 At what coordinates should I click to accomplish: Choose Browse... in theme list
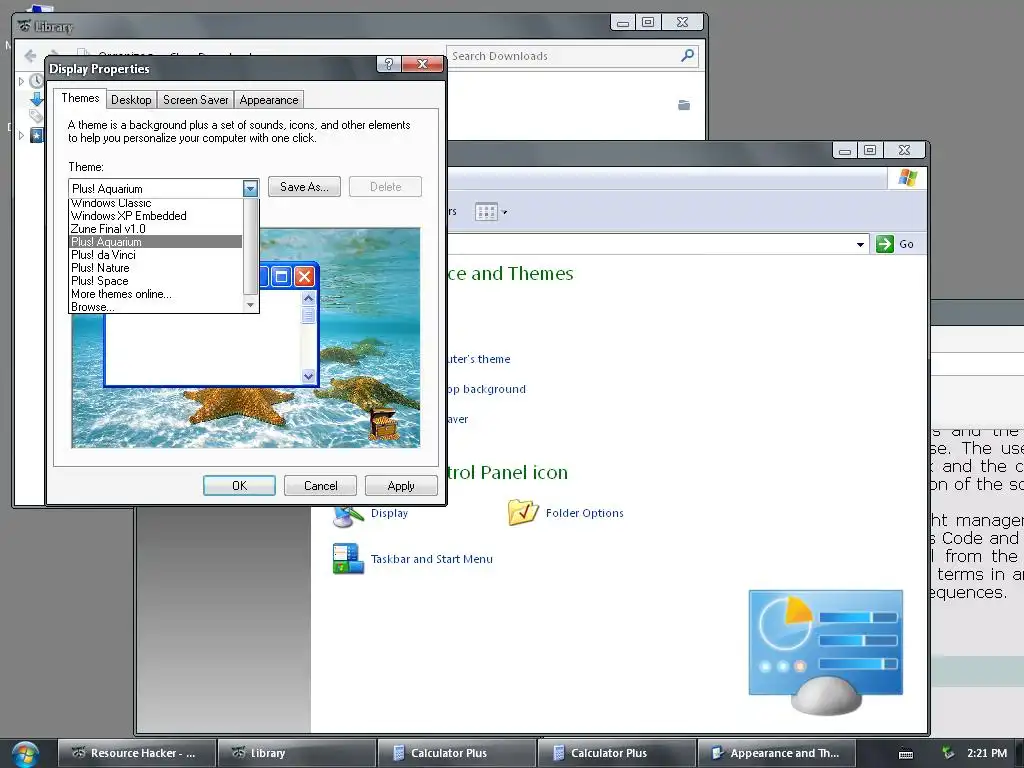pos(155,306)
